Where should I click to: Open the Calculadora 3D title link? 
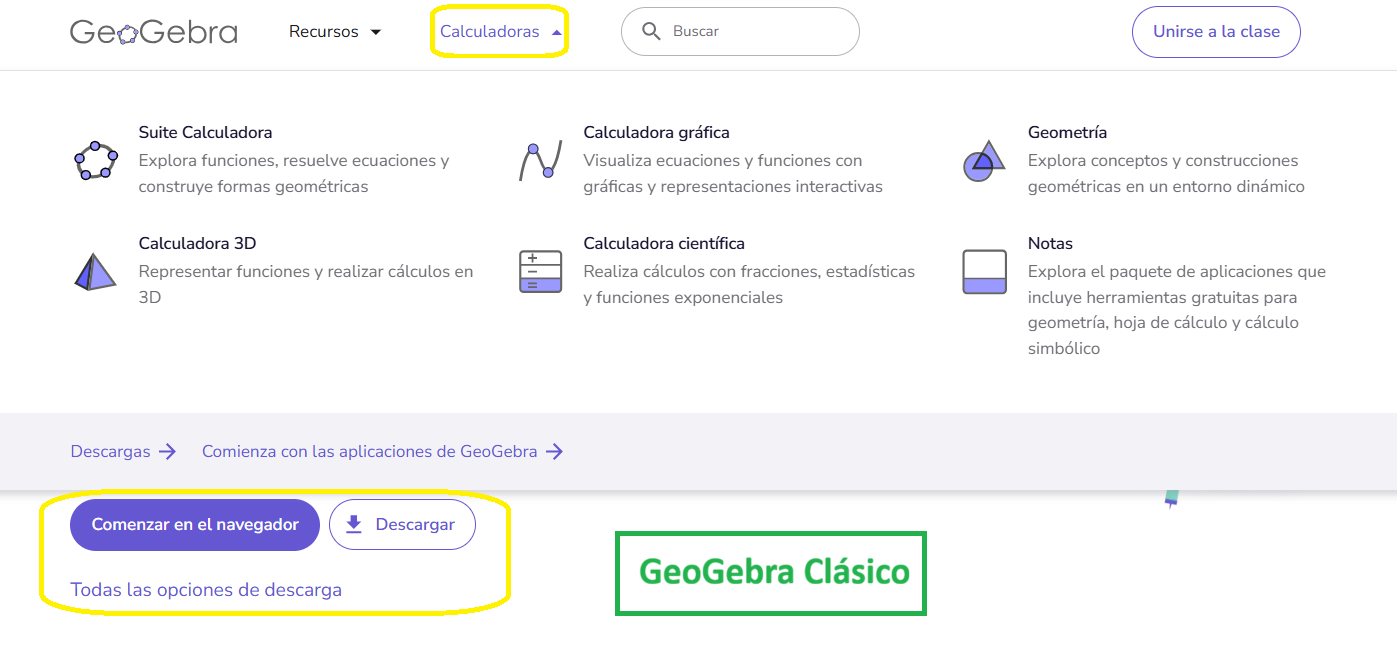(x=197, y=243)
